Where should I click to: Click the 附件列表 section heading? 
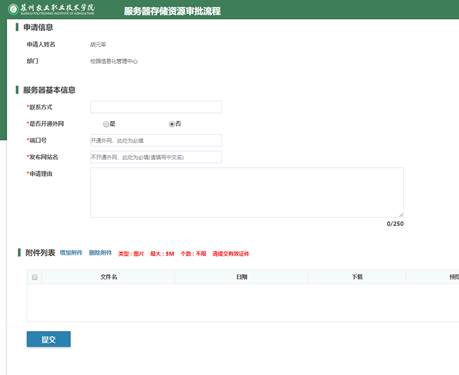click(40, 253)
